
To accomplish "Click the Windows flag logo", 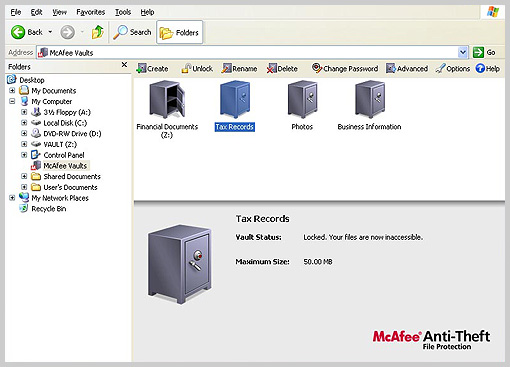I will tap(493, 12).
